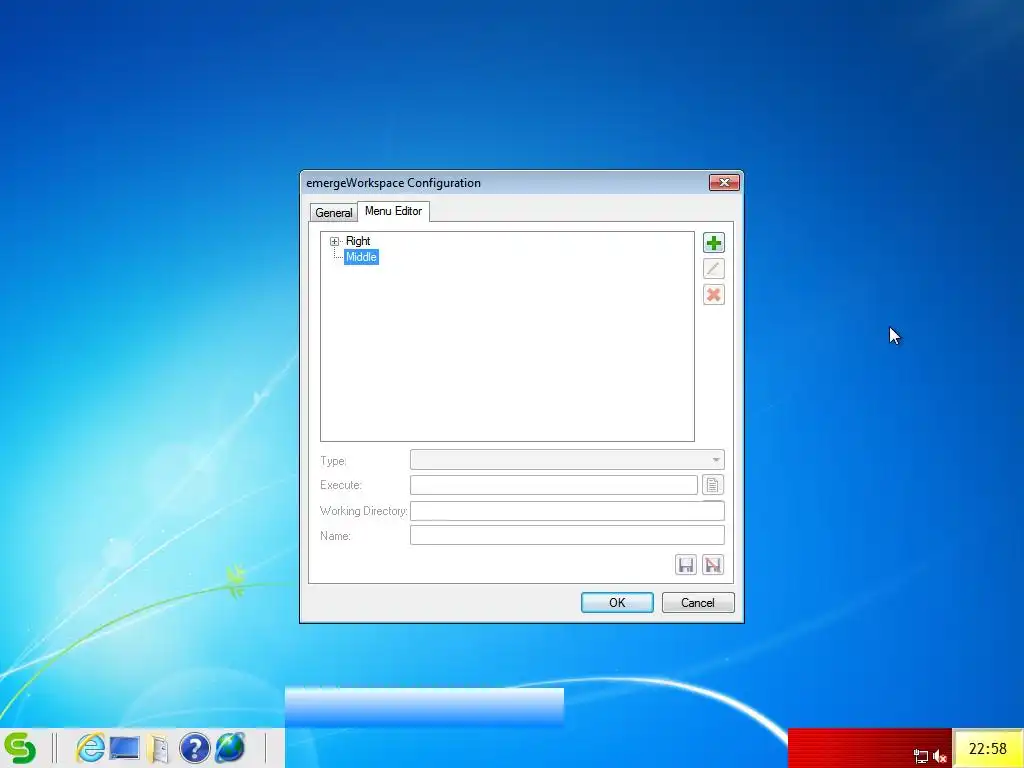The image size is (1024, 768).
Task: Open the folder icon in taskbar
Action: point(159,748)
